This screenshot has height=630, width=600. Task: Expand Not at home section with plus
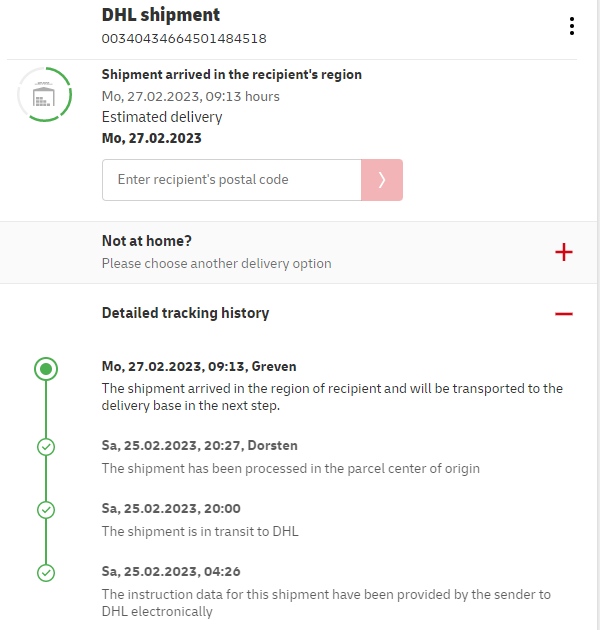coord(564,252)
